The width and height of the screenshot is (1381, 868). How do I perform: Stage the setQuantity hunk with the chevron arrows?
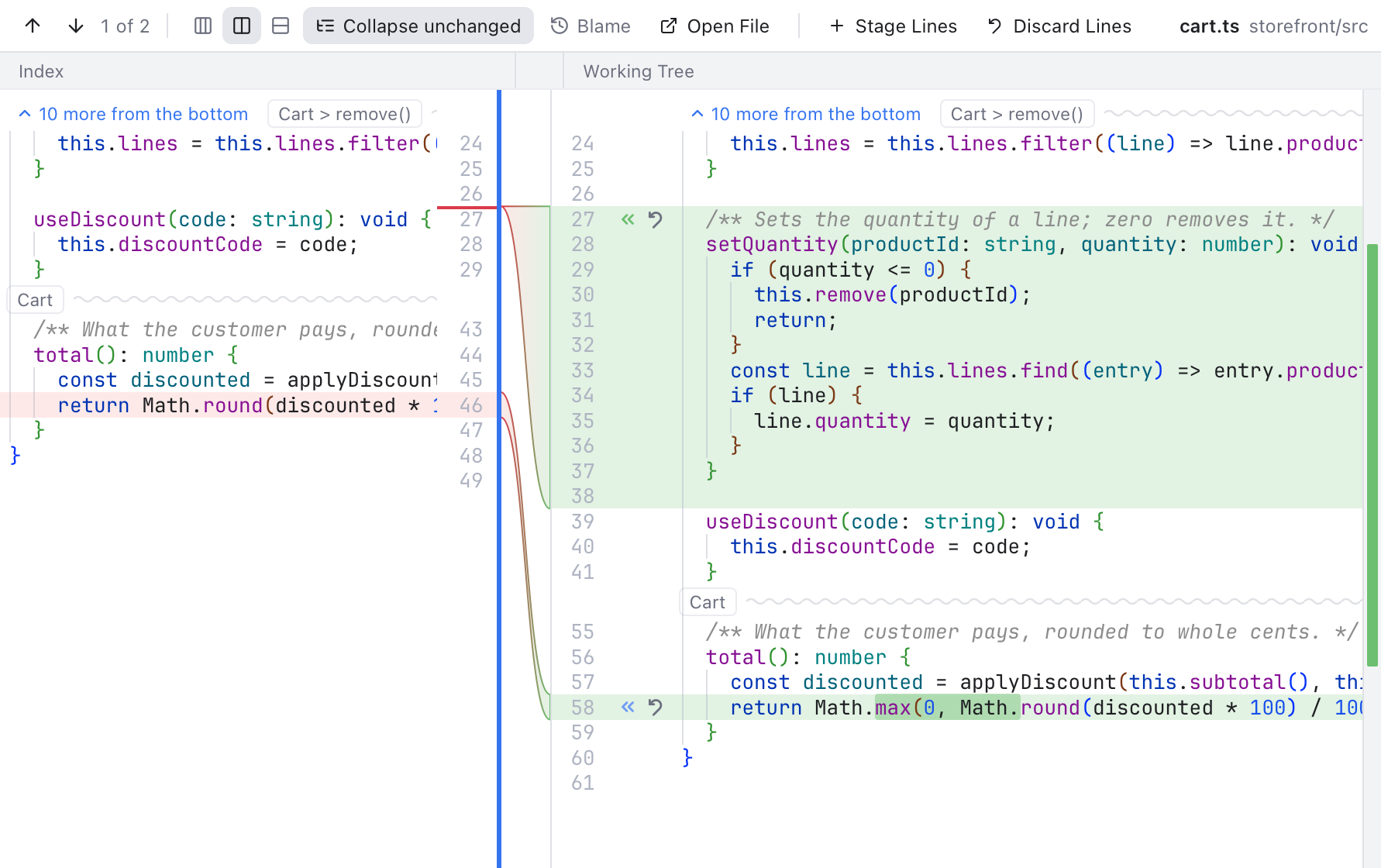click(x=628, y=219)
